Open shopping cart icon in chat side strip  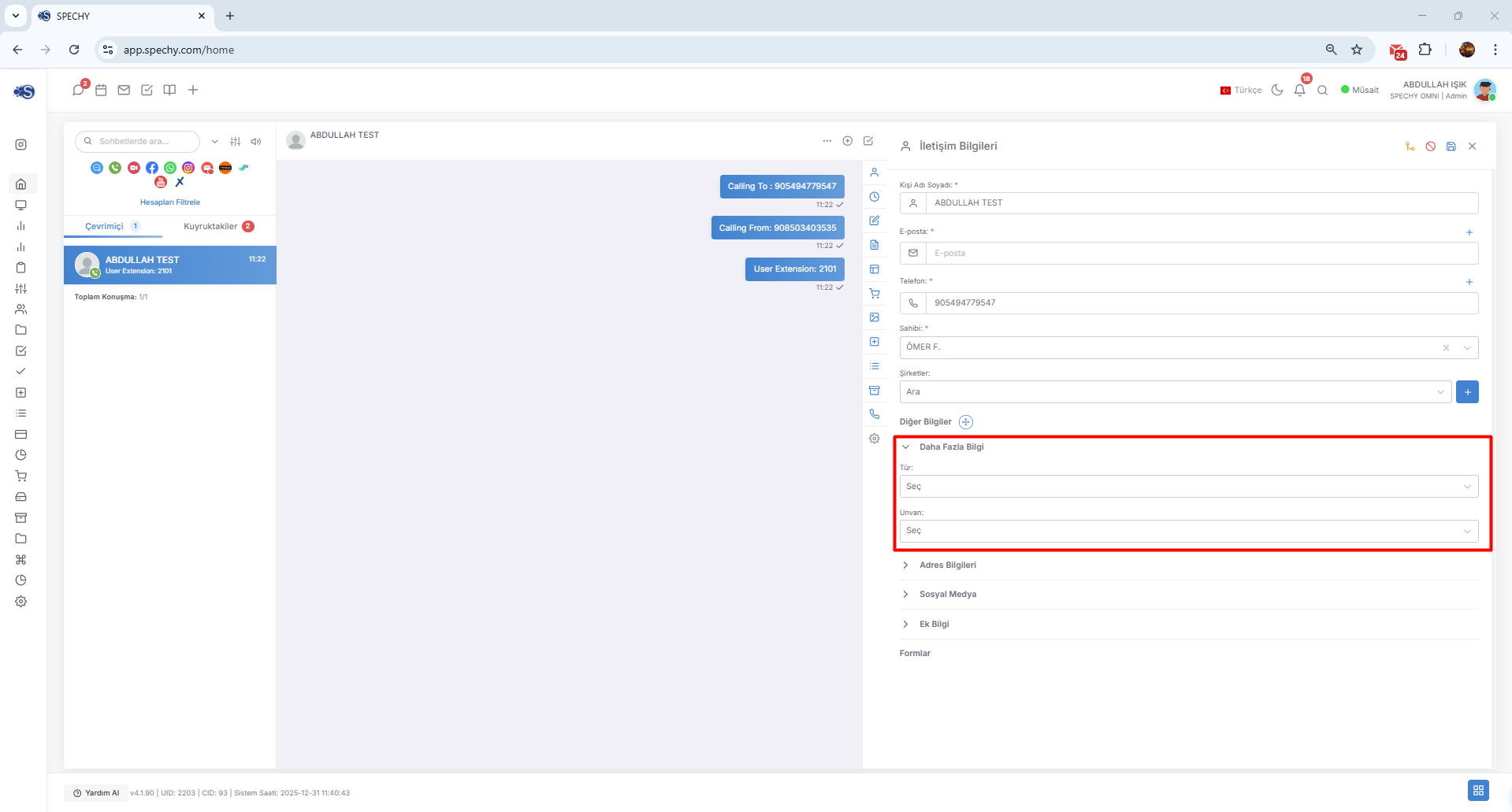pos(875,293)
